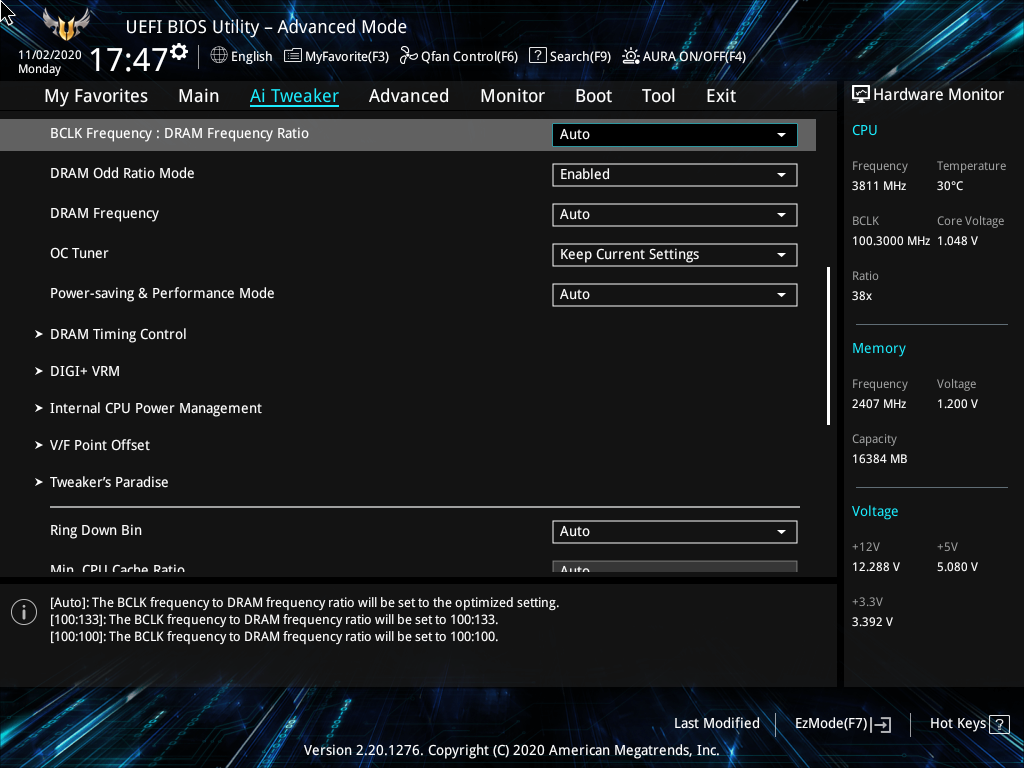This screenshot has height=768, width=1024.
Task: Click the Hardware Monitor screen icon
Action: (861, 95)
